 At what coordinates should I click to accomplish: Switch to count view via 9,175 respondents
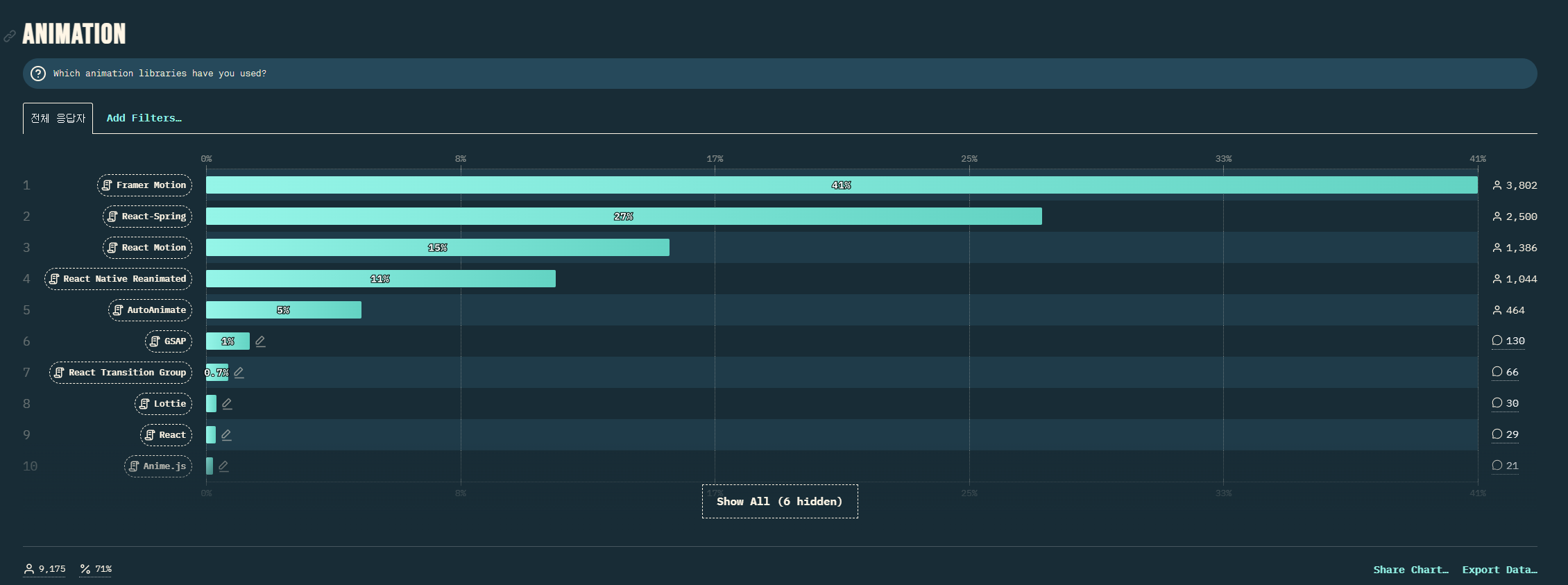click(45, 569)
